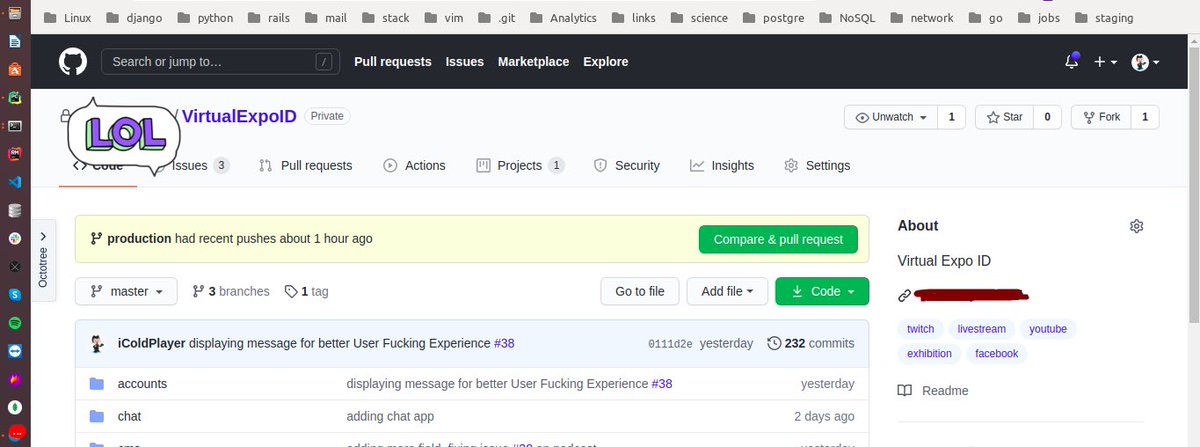Switch to the Security tab
This screenshot has width=1200, height=447.
pos(627,165)
